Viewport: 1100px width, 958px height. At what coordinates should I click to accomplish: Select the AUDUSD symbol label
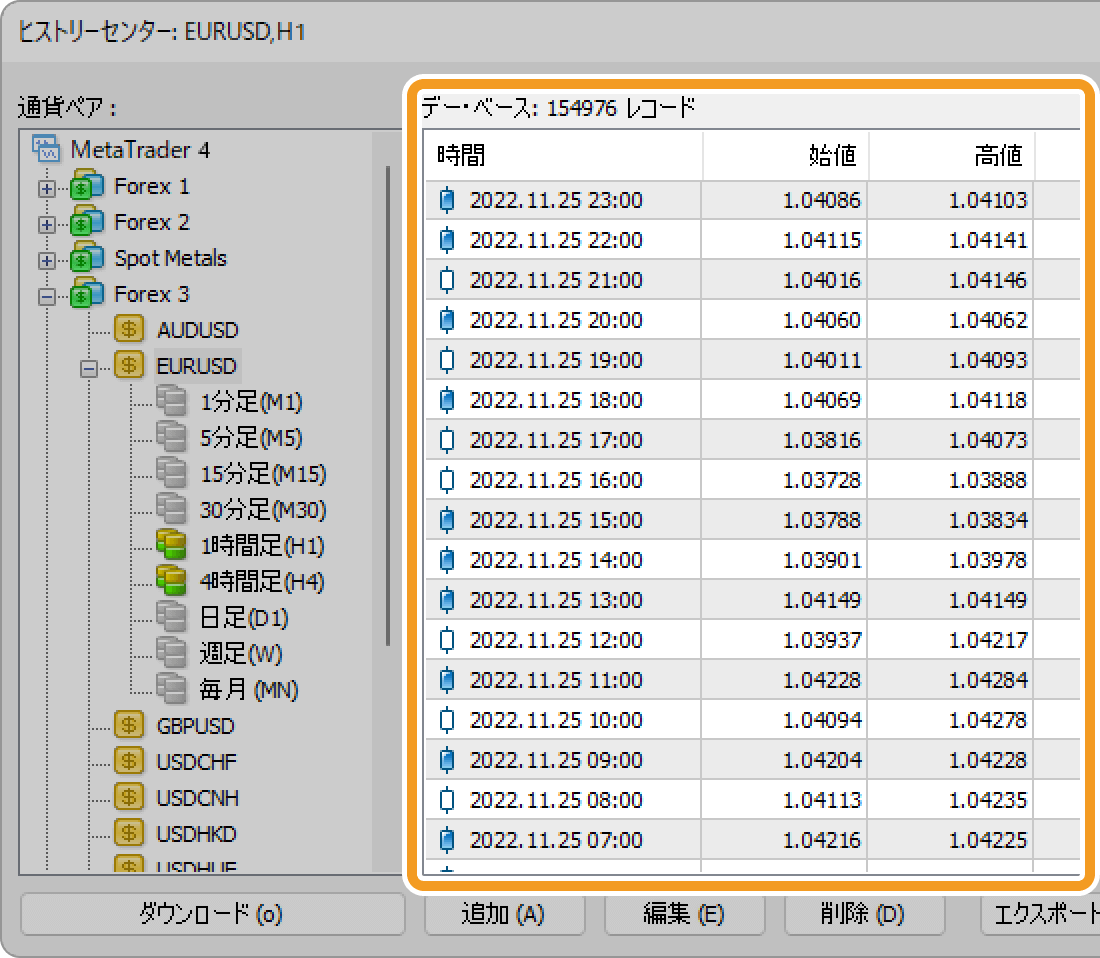coord(198,330)
